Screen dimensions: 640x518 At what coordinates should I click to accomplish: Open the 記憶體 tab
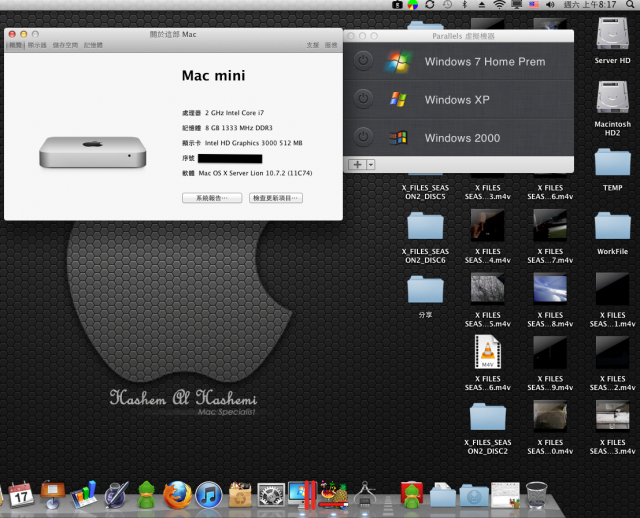(x=93, y=45)
